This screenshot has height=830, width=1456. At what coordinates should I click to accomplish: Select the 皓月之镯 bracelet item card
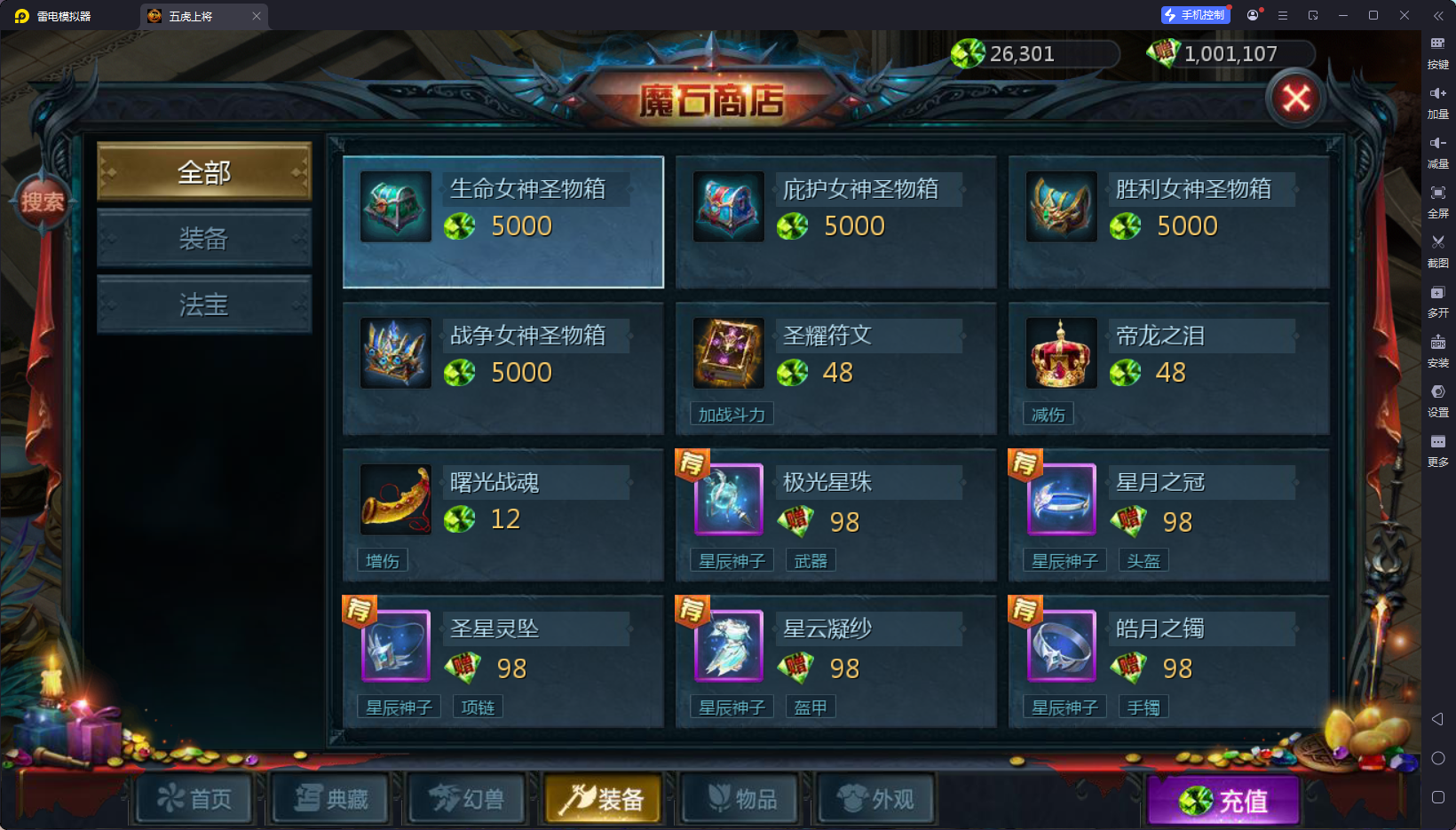coord(1169,662)
